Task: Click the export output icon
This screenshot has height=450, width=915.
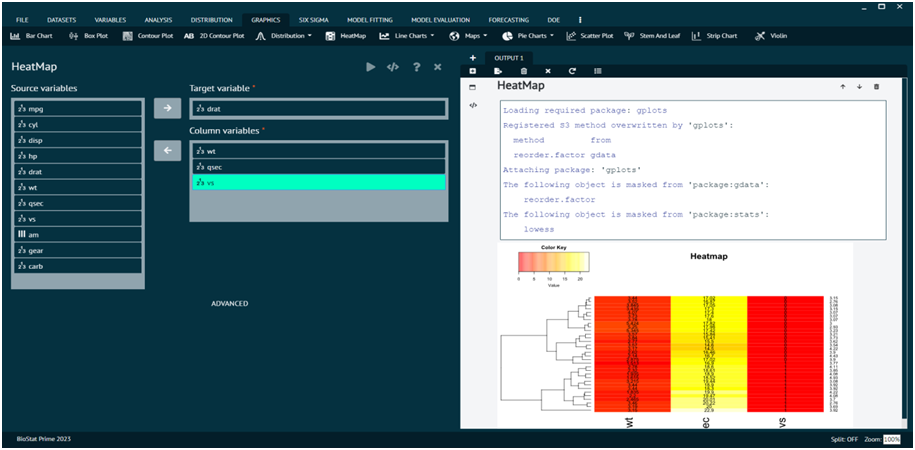Action: pos(498,71)
